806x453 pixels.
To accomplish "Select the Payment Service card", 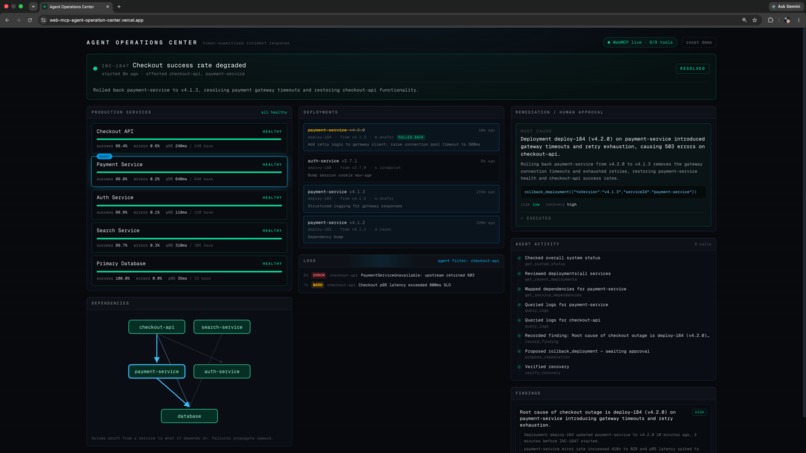I will 189,171.
